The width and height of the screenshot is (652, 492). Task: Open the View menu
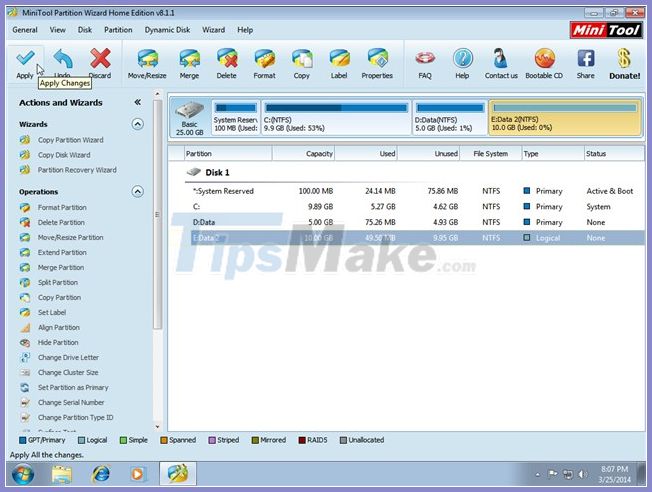tap(57, 30)
